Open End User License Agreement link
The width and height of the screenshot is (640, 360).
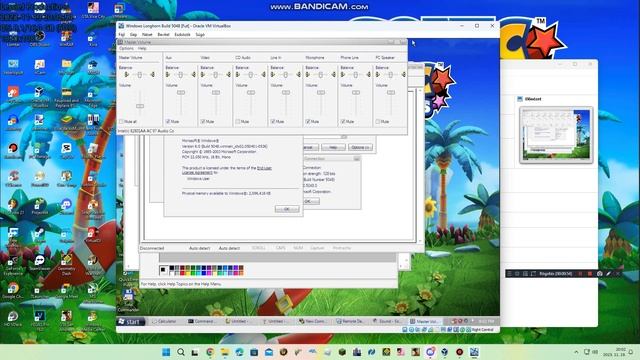[227, 170]
